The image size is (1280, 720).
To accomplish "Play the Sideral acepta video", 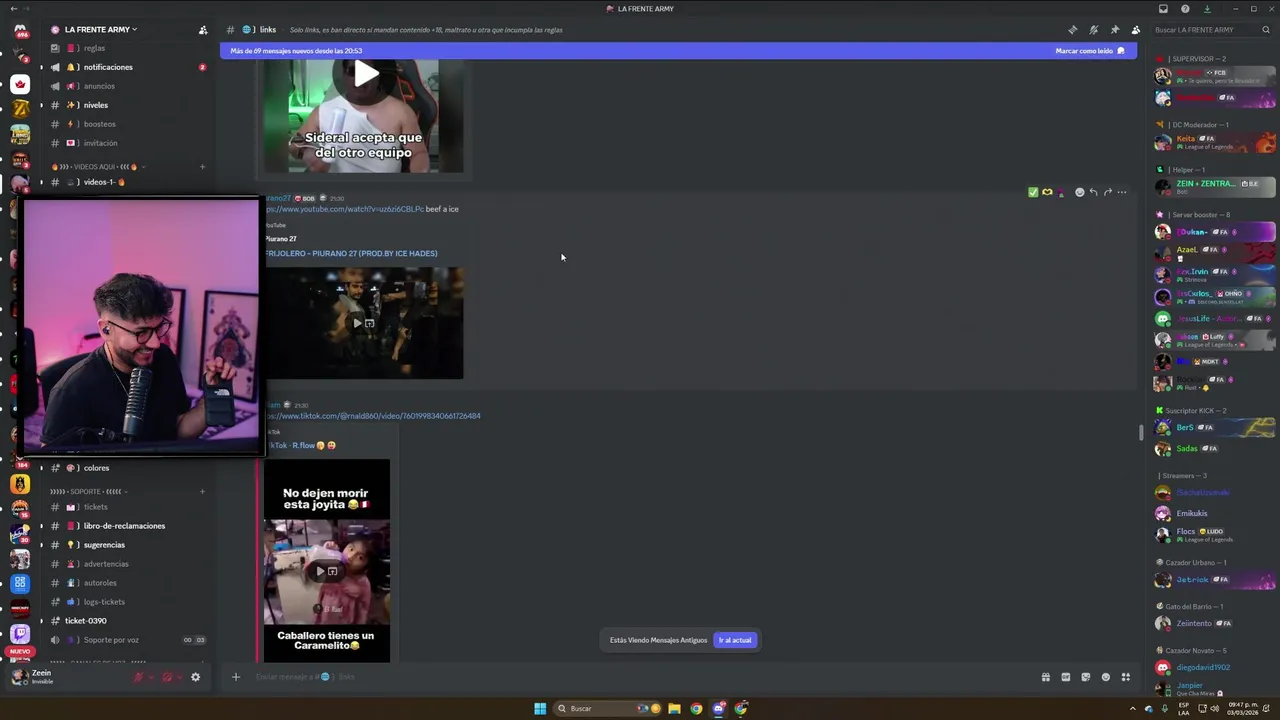I will pos(366,73).
